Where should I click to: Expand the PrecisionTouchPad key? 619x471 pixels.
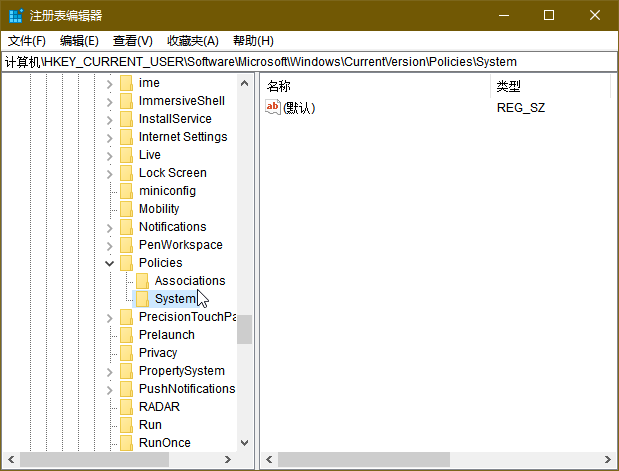click(110, 318)
